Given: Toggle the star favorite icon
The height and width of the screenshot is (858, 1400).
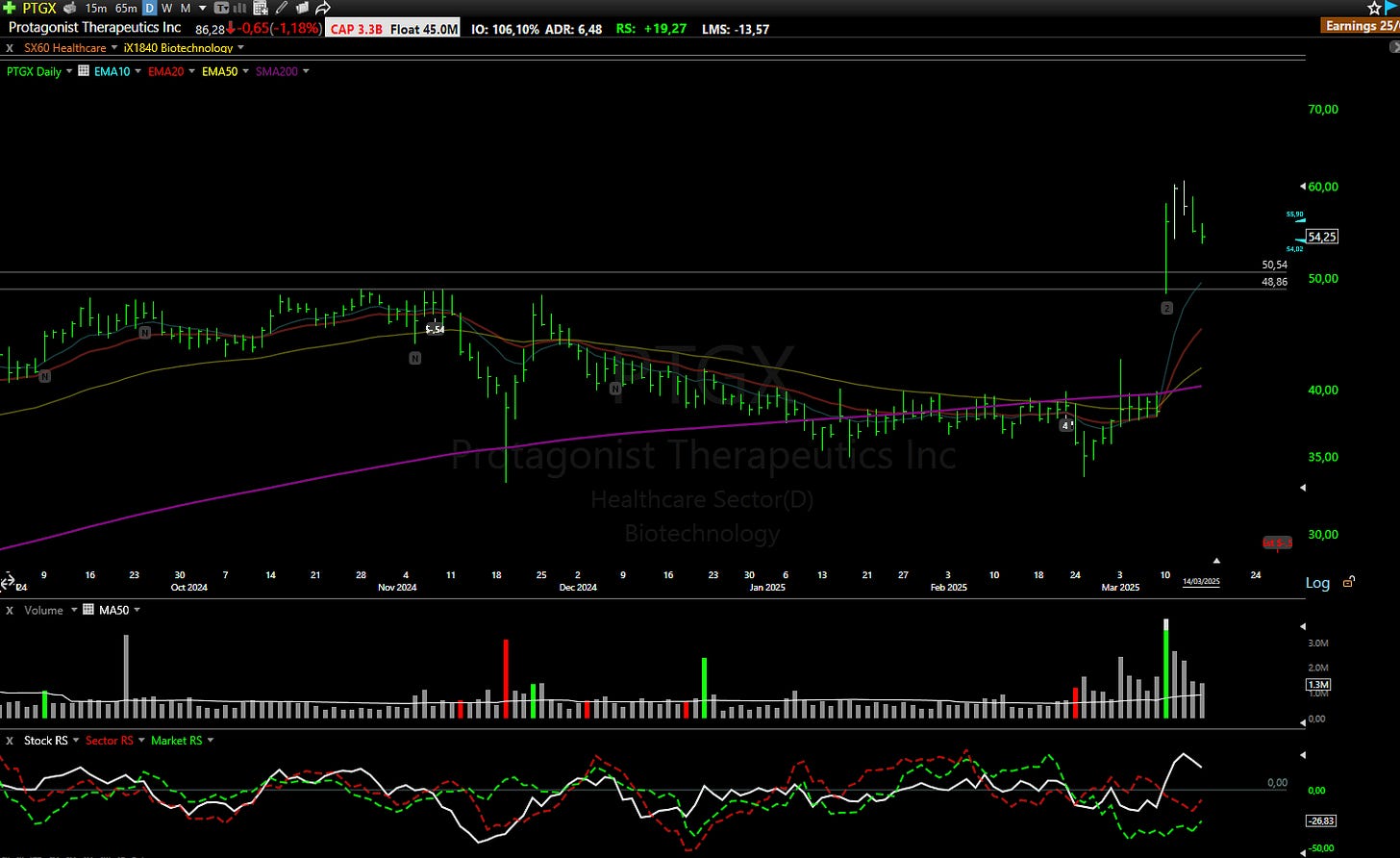Looking at the screenshot, I should (x=1374, y=8).
